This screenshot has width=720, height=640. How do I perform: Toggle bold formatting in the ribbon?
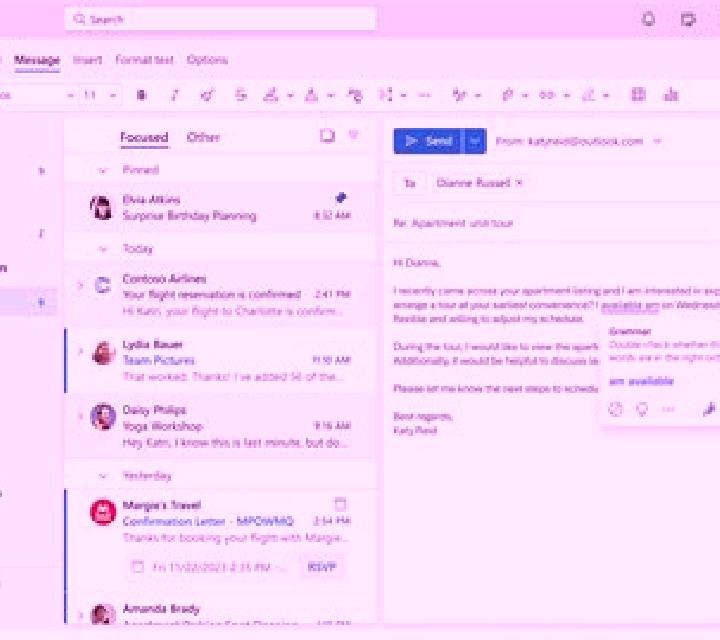click(141, 95)
